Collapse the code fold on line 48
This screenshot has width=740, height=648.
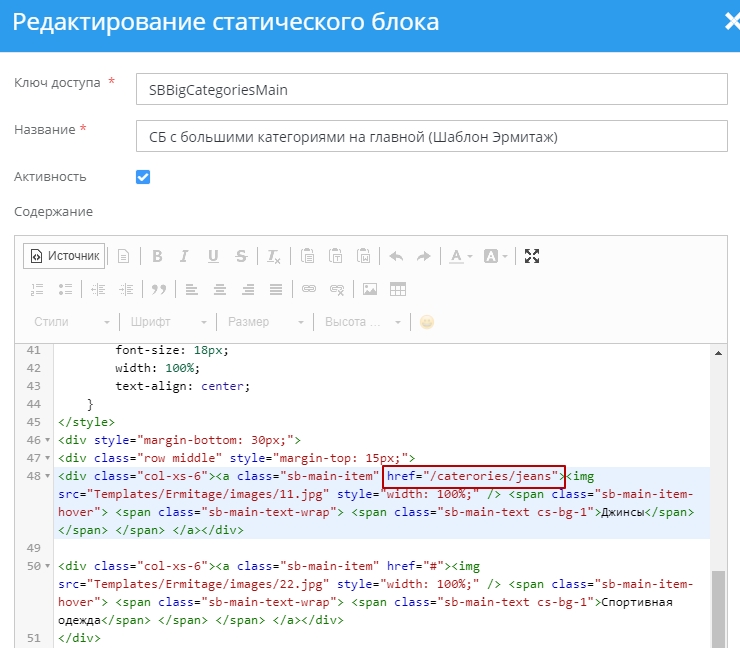(x=50, y=476)
